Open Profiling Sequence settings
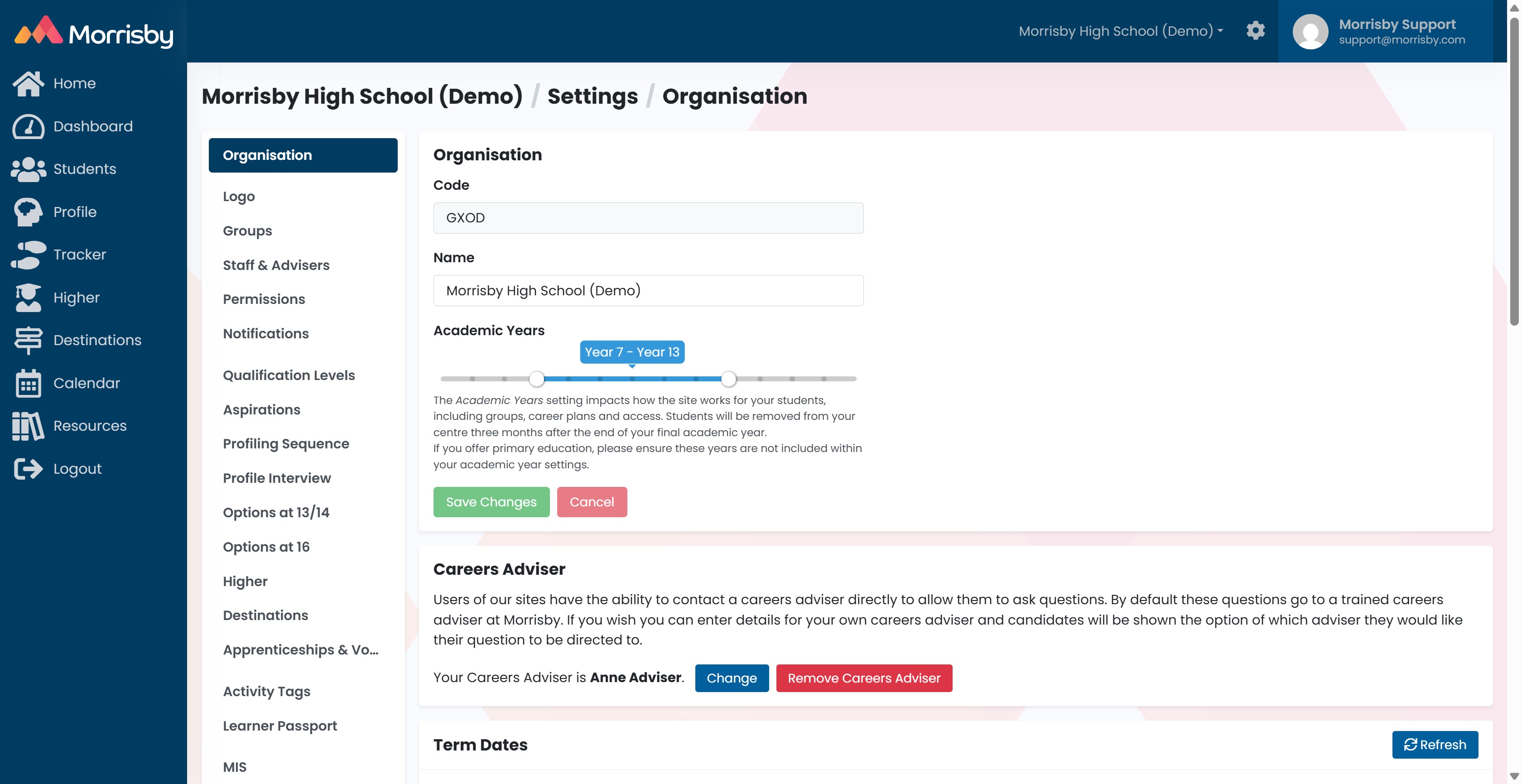 tap(286, 444)
